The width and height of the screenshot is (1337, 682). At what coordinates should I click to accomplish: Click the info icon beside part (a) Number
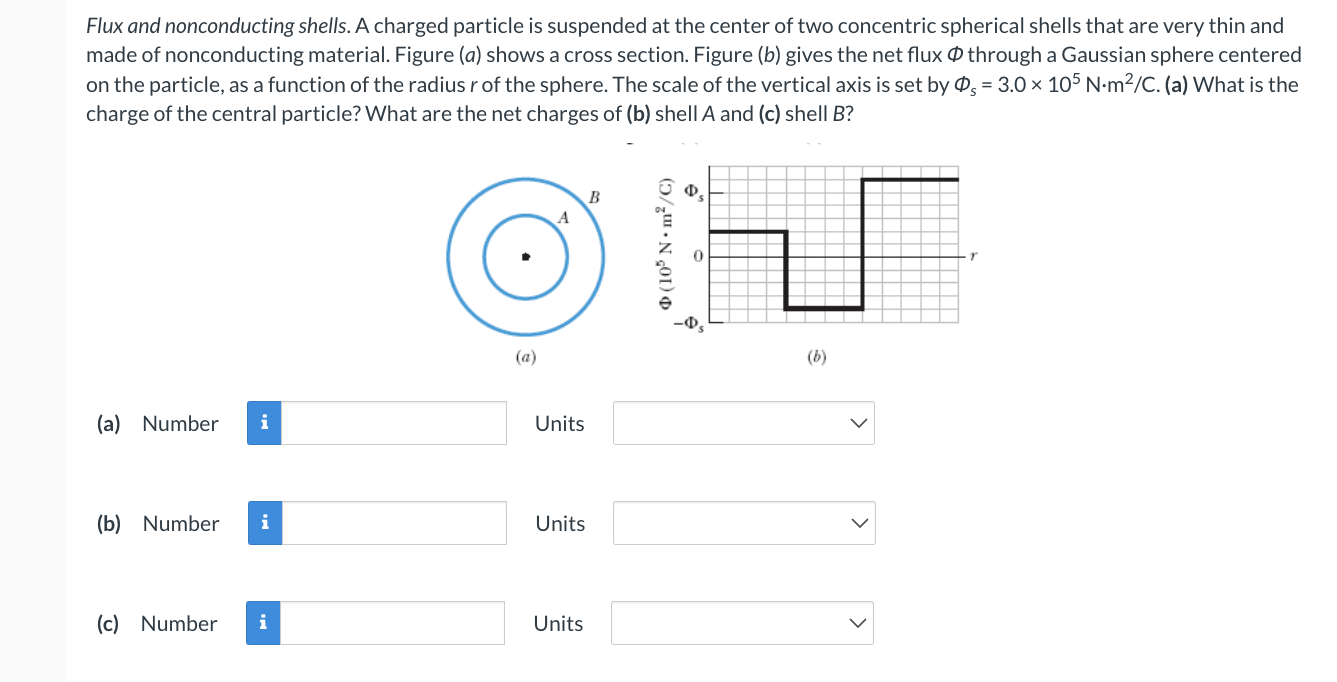[x=264, y=423]
